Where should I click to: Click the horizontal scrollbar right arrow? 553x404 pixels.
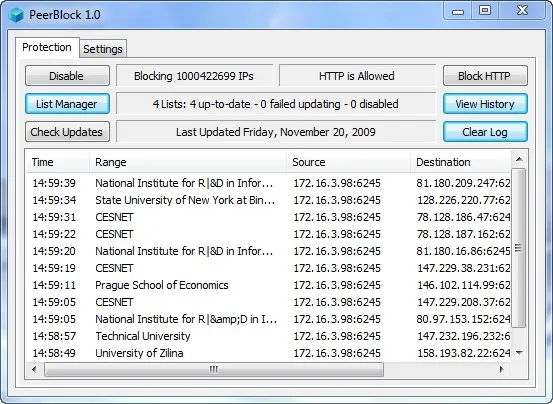[x=501, y=369]
